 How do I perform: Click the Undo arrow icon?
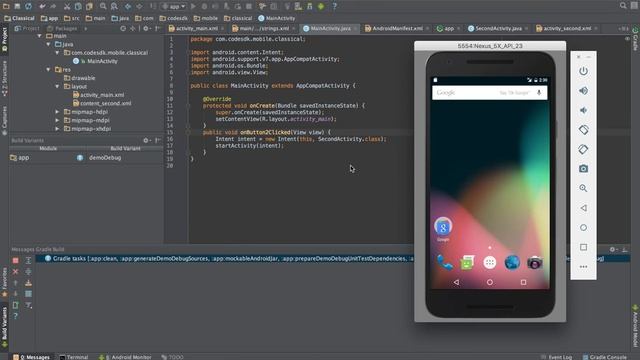[42, 7]
